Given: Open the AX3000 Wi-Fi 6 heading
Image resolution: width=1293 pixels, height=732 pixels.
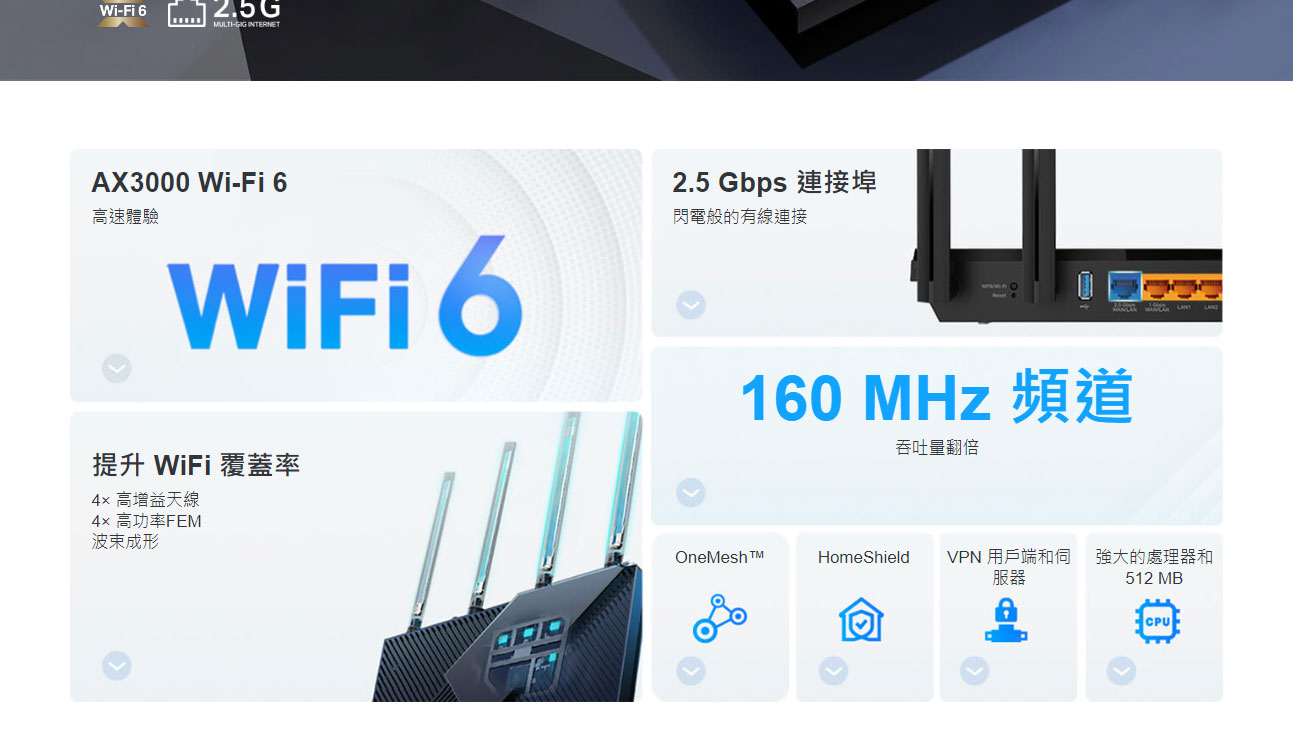Looking at the screenshot, I should (x=189, y=182).
